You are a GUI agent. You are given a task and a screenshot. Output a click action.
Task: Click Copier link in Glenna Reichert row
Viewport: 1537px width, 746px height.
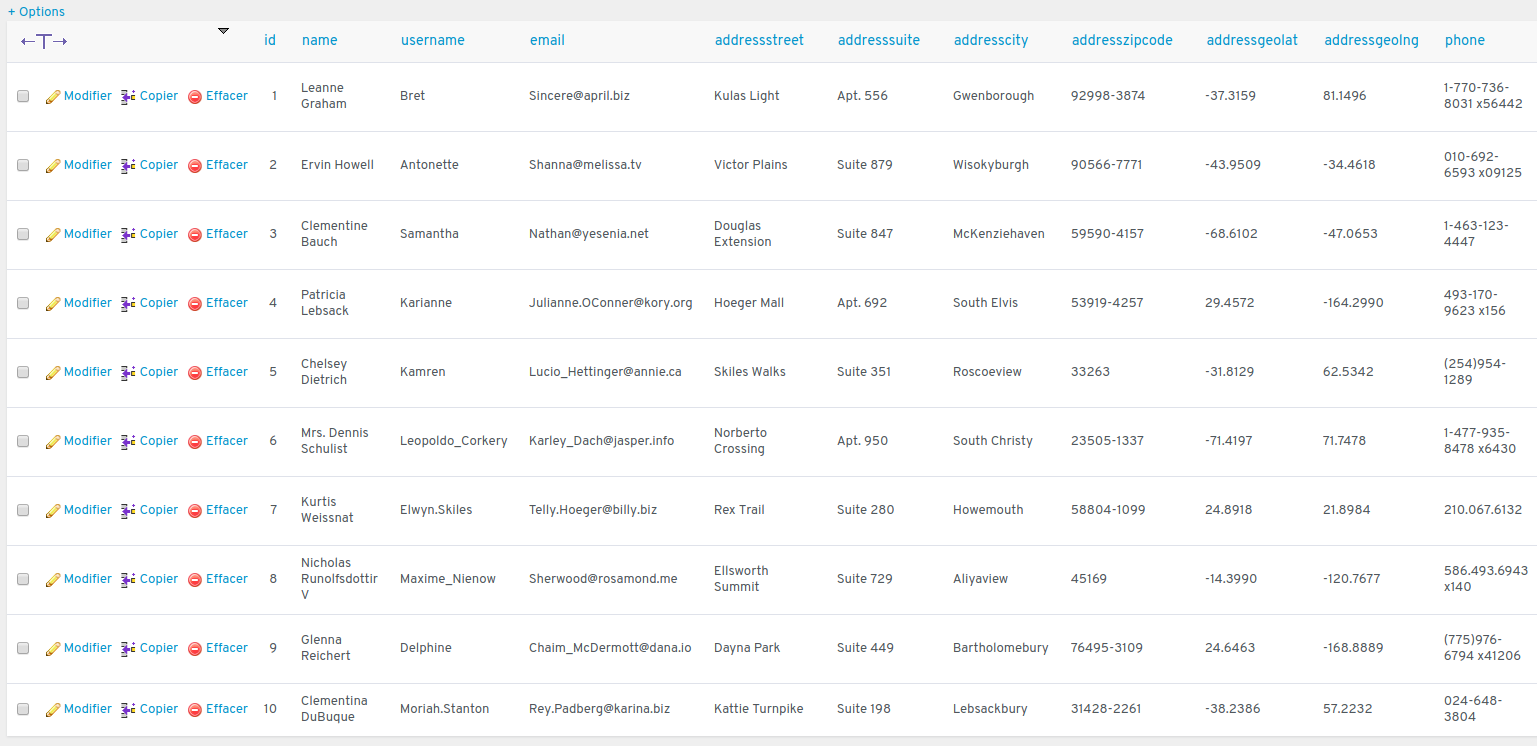[x=159, y=648]
